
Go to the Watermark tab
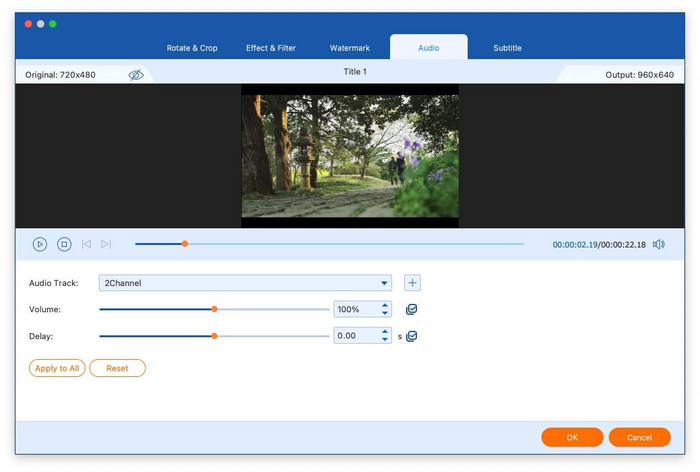(x=350, y=48)
